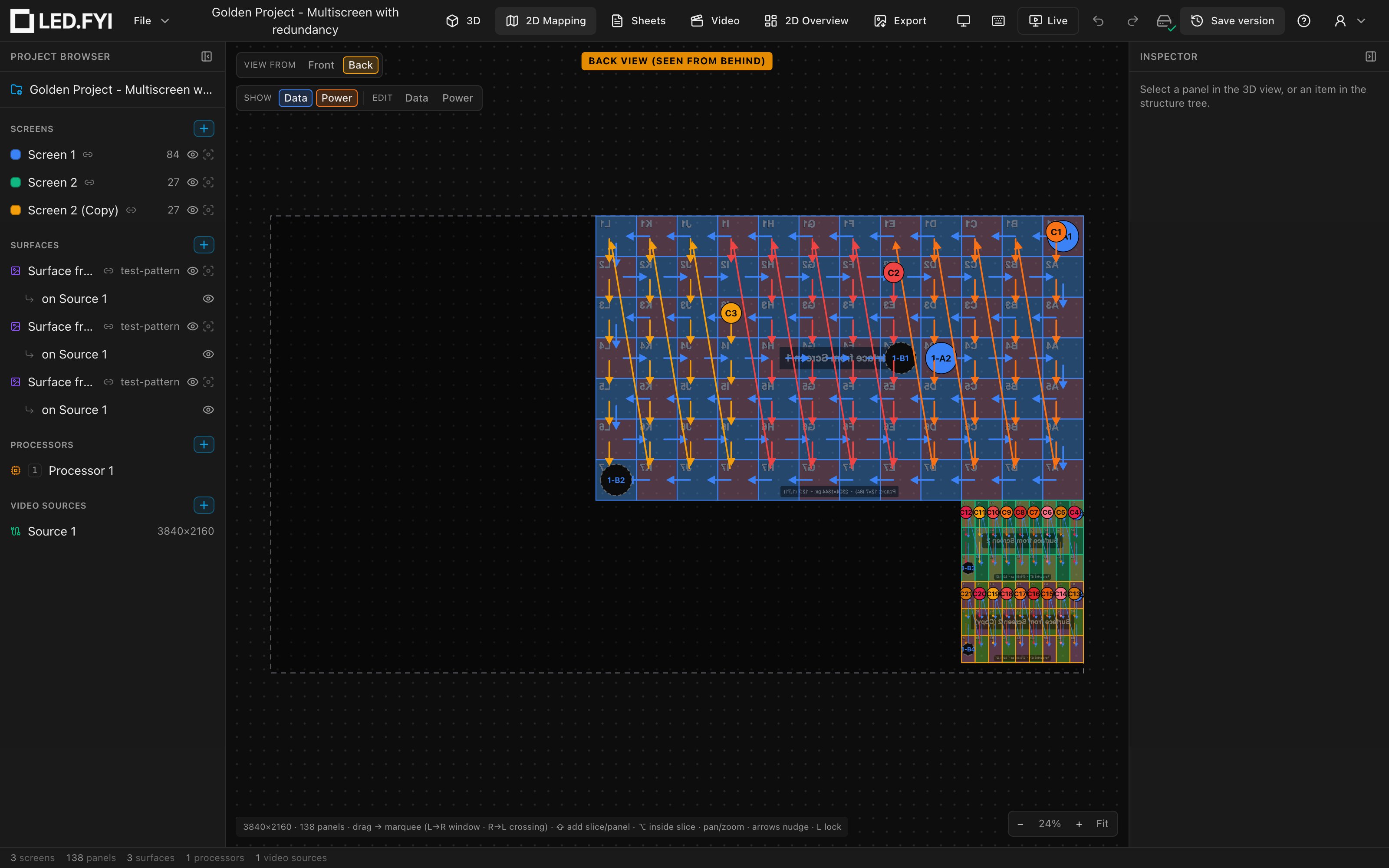The height and width of the screenshot is (868, 1389).
Task: Click the LED.FYI logo
Action: 61,21
